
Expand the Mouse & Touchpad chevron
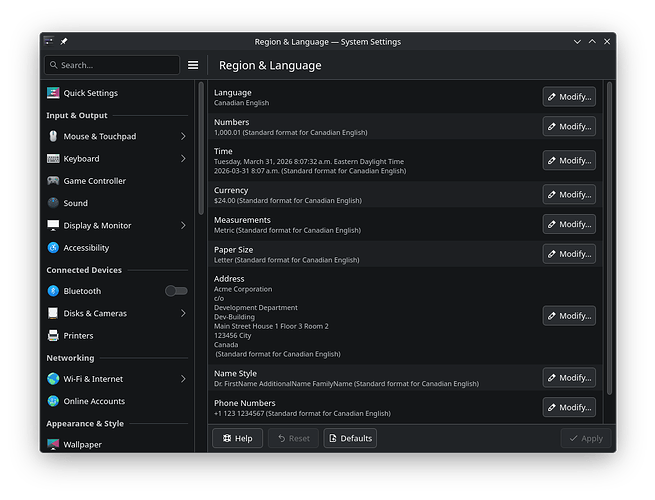183,136
